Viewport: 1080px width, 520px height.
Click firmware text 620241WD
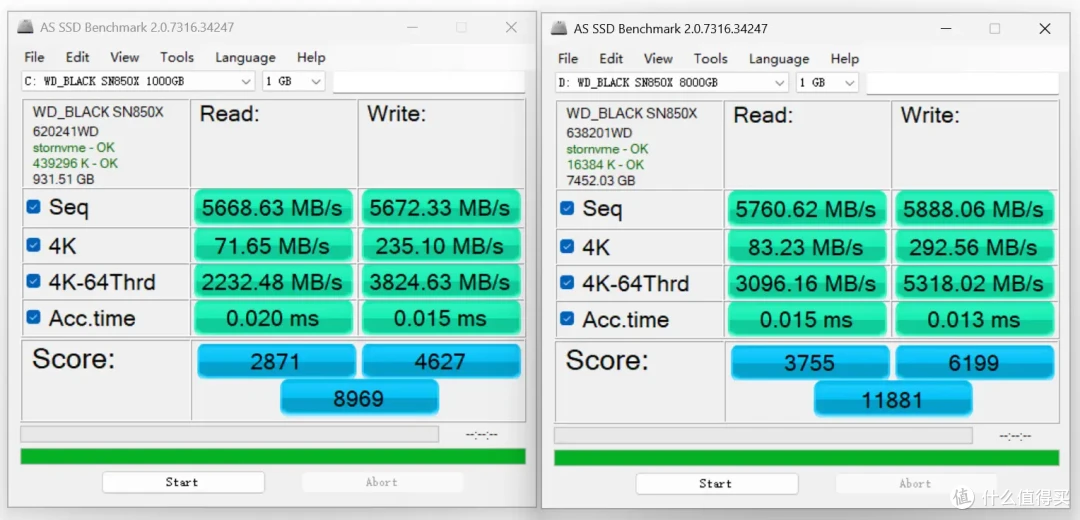(x=65, y=131)
